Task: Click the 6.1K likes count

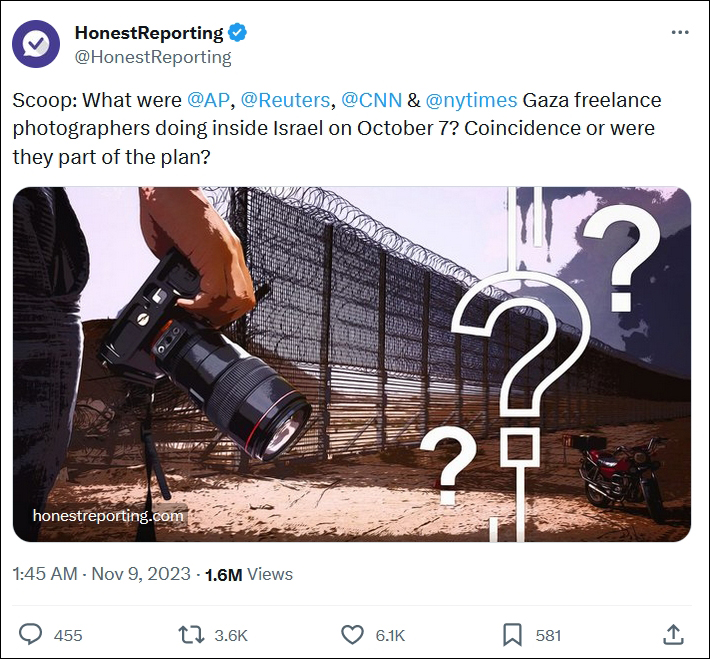Action: point(390,635)
